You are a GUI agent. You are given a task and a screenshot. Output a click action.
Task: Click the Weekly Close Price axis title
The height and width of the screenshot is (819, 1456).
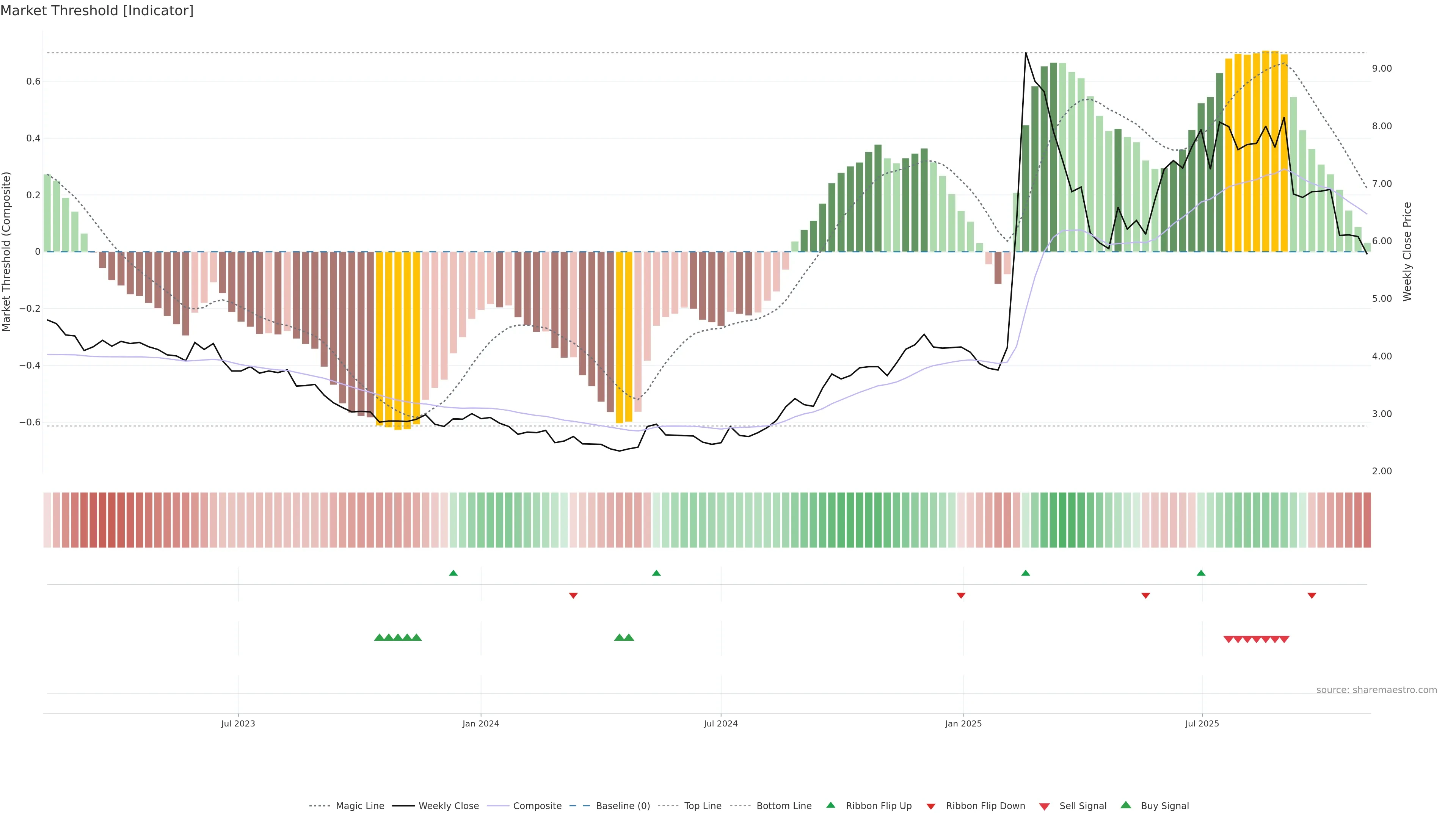click(x=1407, y=251)
